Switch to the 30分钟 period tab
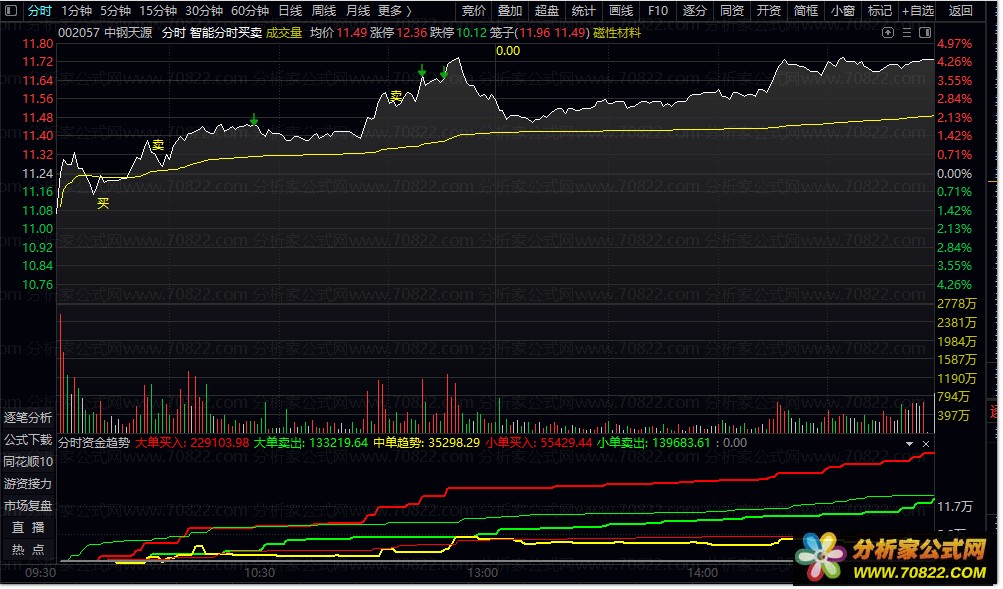 click(204, 11)
